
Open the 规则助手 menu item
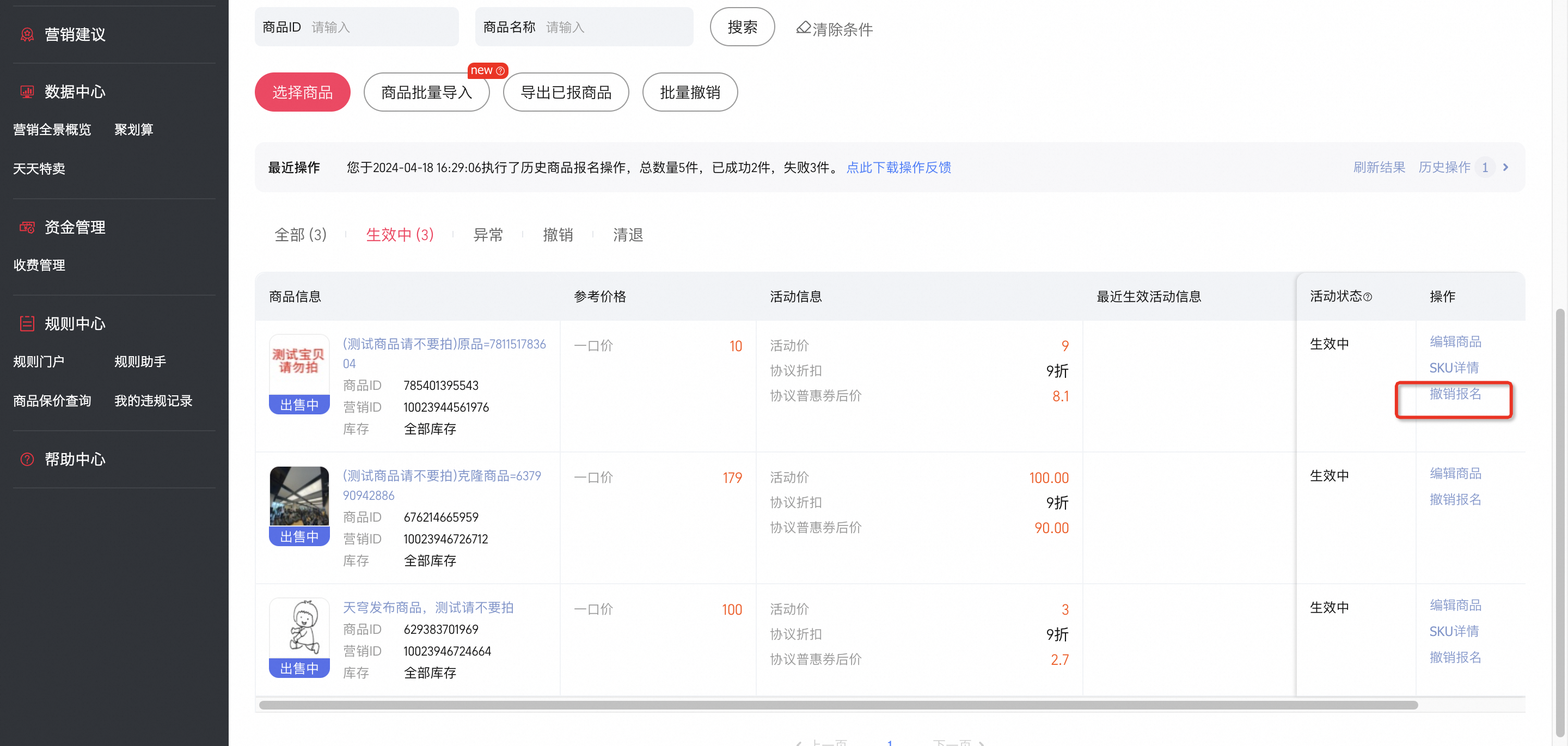pyautogui.click(x=140, y=362)
